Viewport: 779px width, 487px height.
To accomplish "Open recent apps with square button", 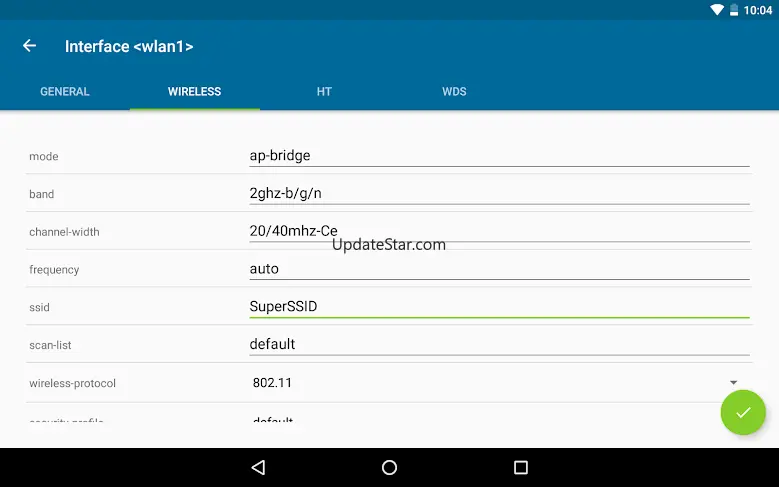I will (521, 467).
